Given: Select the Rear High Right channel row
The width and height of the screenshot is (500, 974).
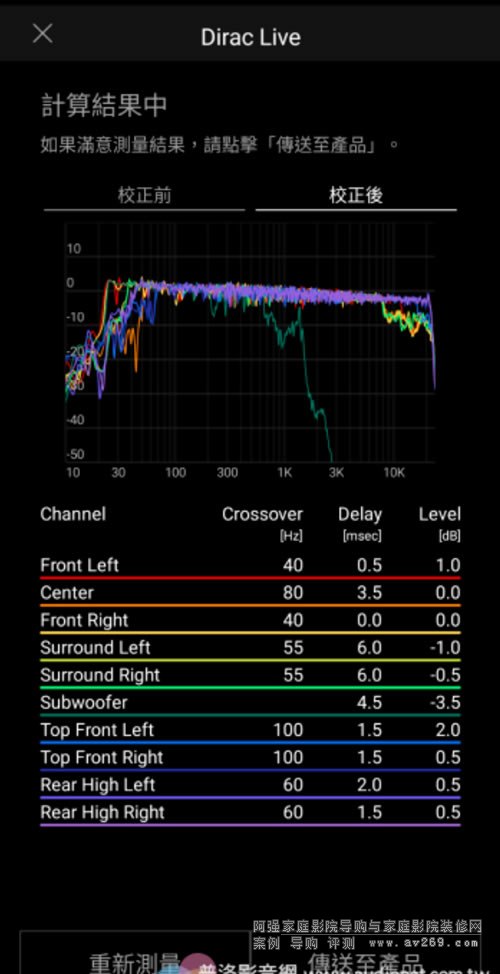Looking at the screenshot, I should pos(250,812).
